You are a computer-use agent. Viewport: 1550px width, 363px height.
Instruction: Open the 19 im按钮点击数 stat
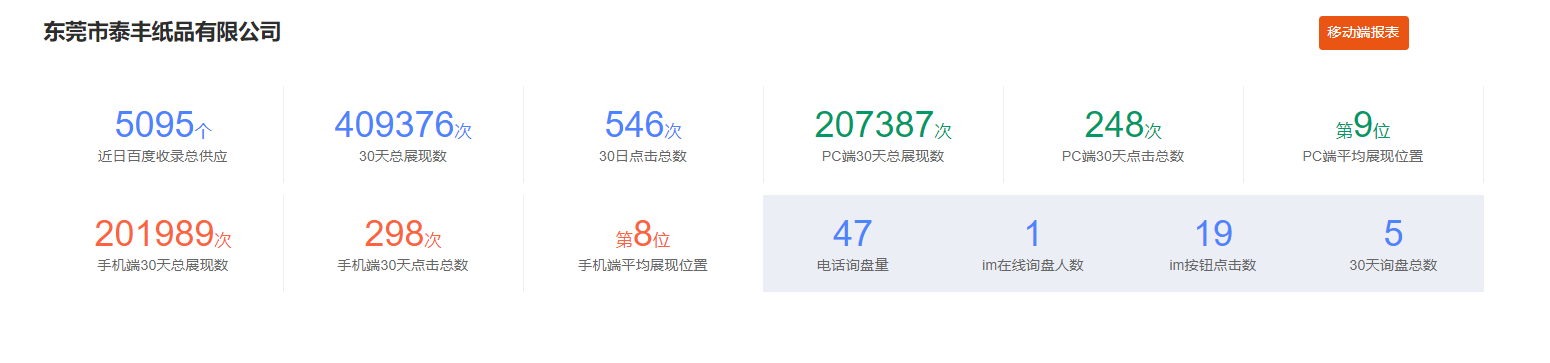pos(1213,244)
